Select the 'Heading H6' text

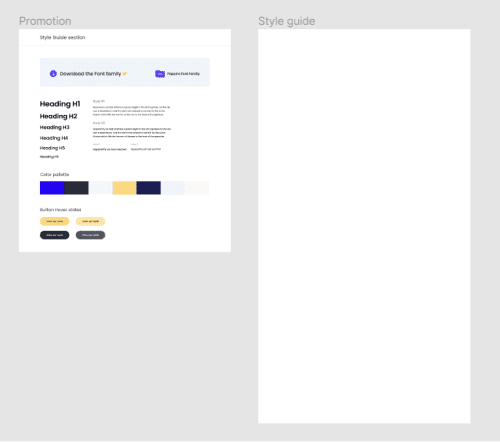tap(49, 157)
